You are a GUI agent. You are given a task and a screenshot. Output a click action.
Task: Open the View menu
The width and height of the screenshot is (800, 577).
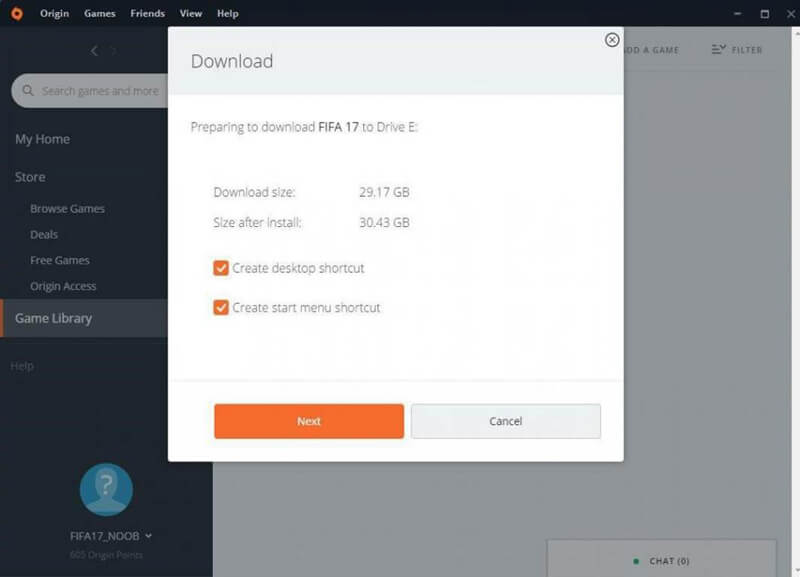(x=191, y=13)
